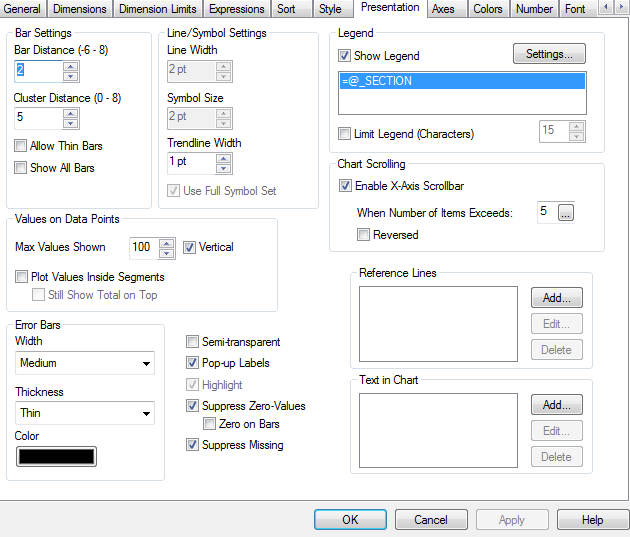Screen dimensions: 630x537
Task: Add a new Reference Line
Action: [x=556, y=298]
